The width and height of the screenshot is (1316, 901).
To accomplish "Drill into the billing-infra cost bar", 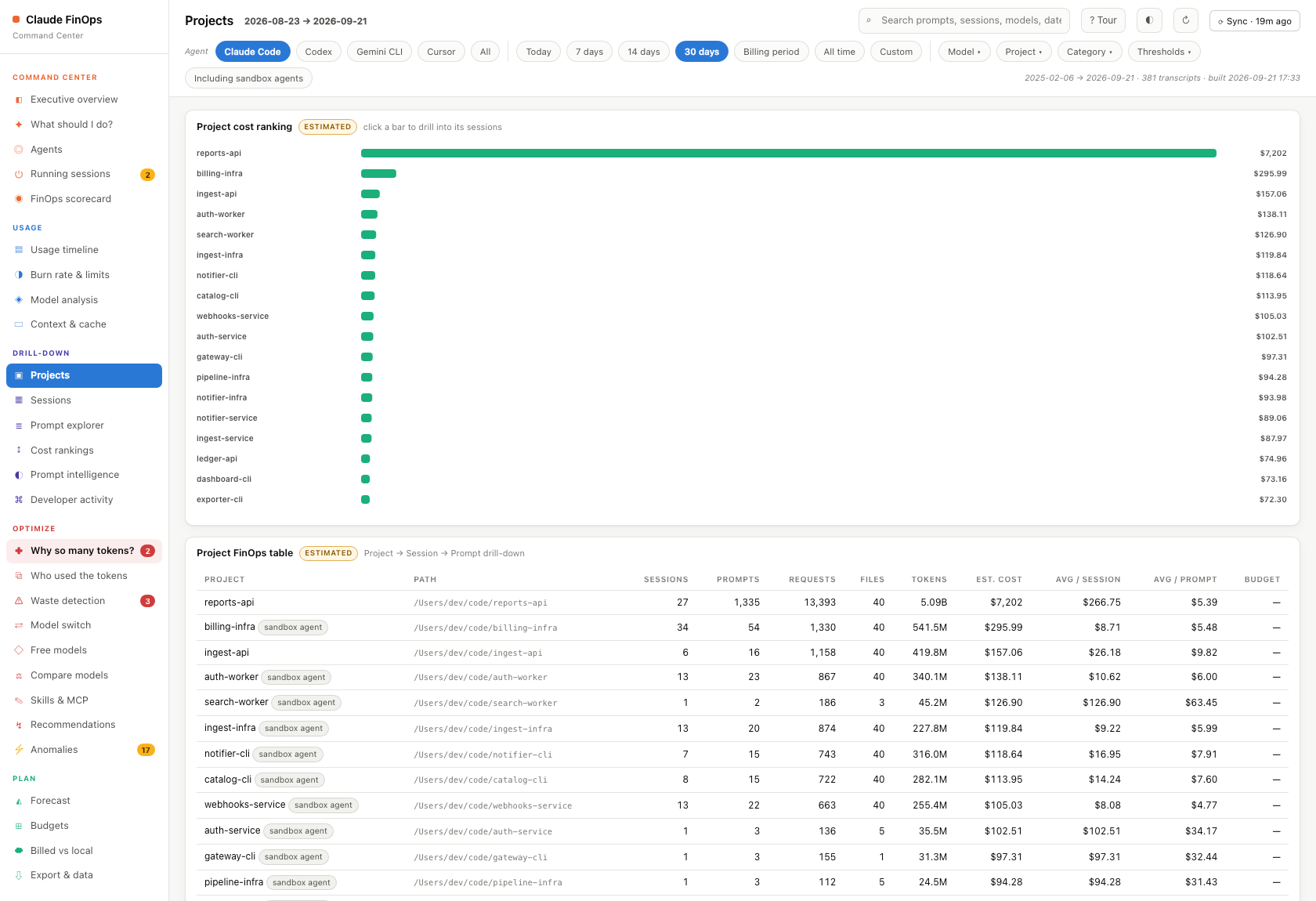I will pyautogui.click(x=378, y=174).
